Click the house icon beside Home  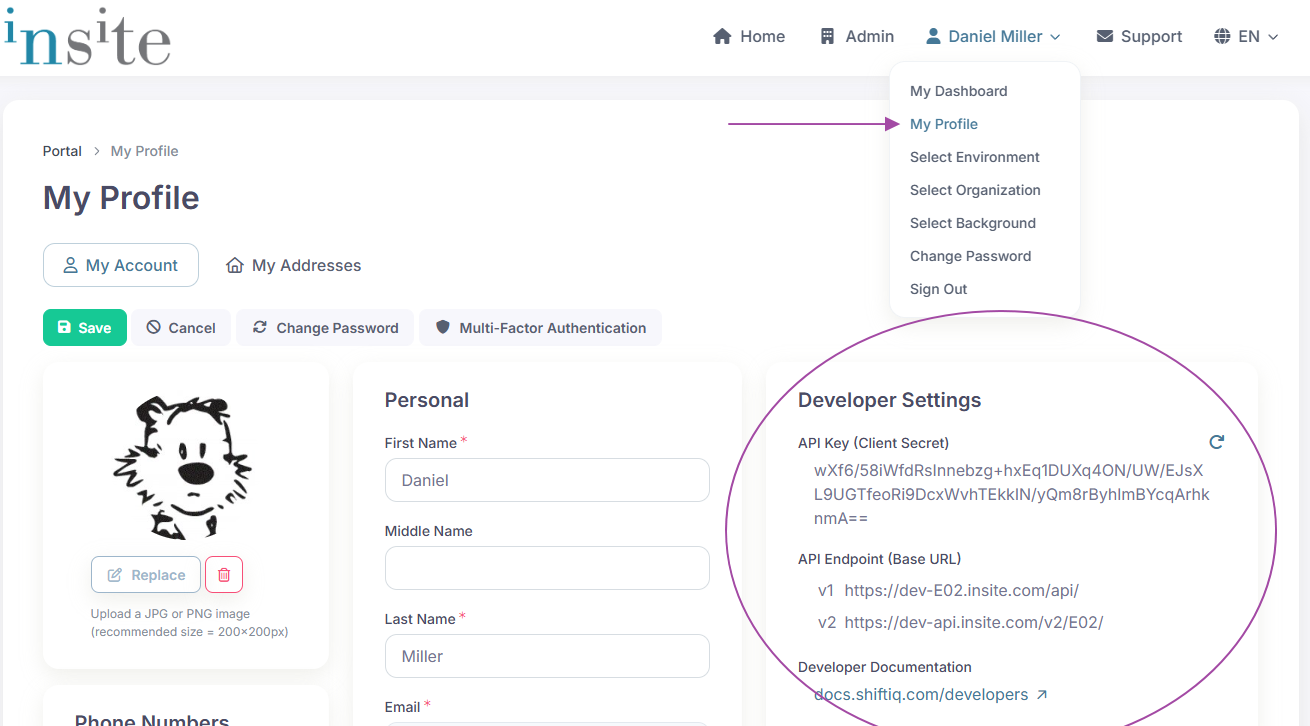pos(722,36)
